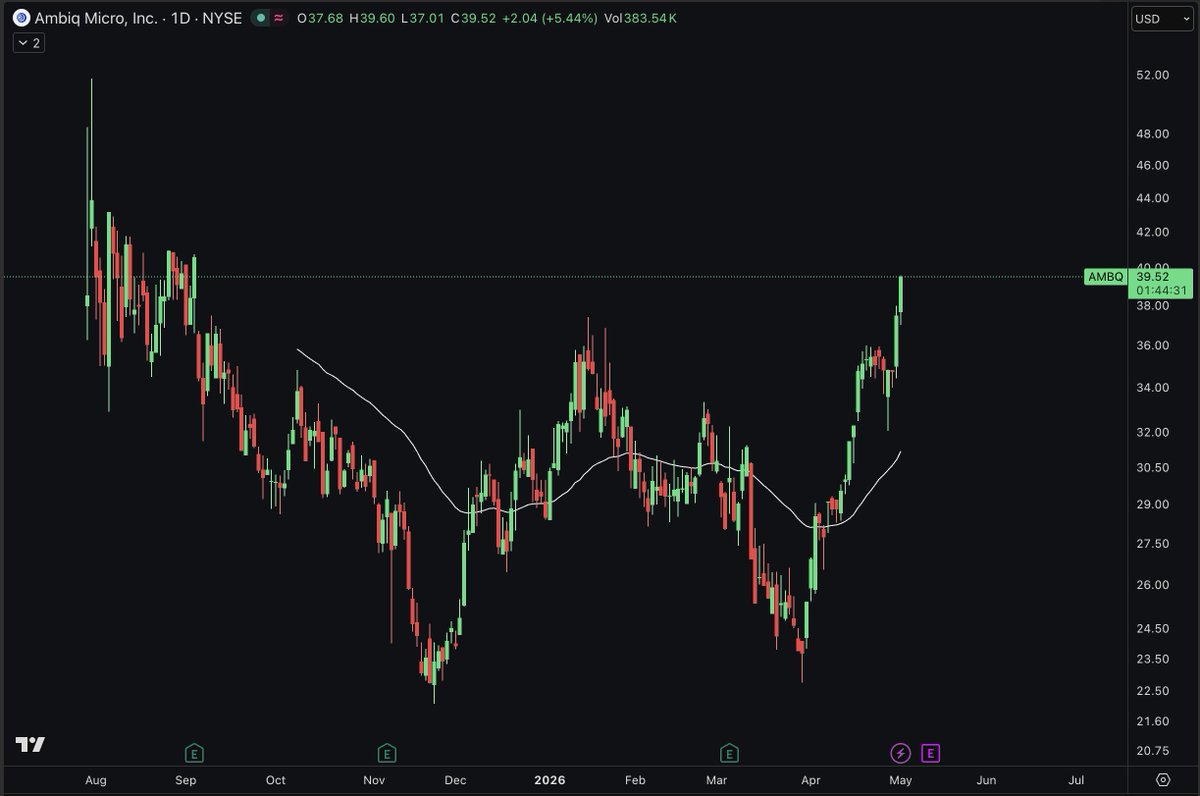The width and height of the screenshot is (1200, 796).
Task: Click the 36.00 price axis label
Action: coord(1153,345)
